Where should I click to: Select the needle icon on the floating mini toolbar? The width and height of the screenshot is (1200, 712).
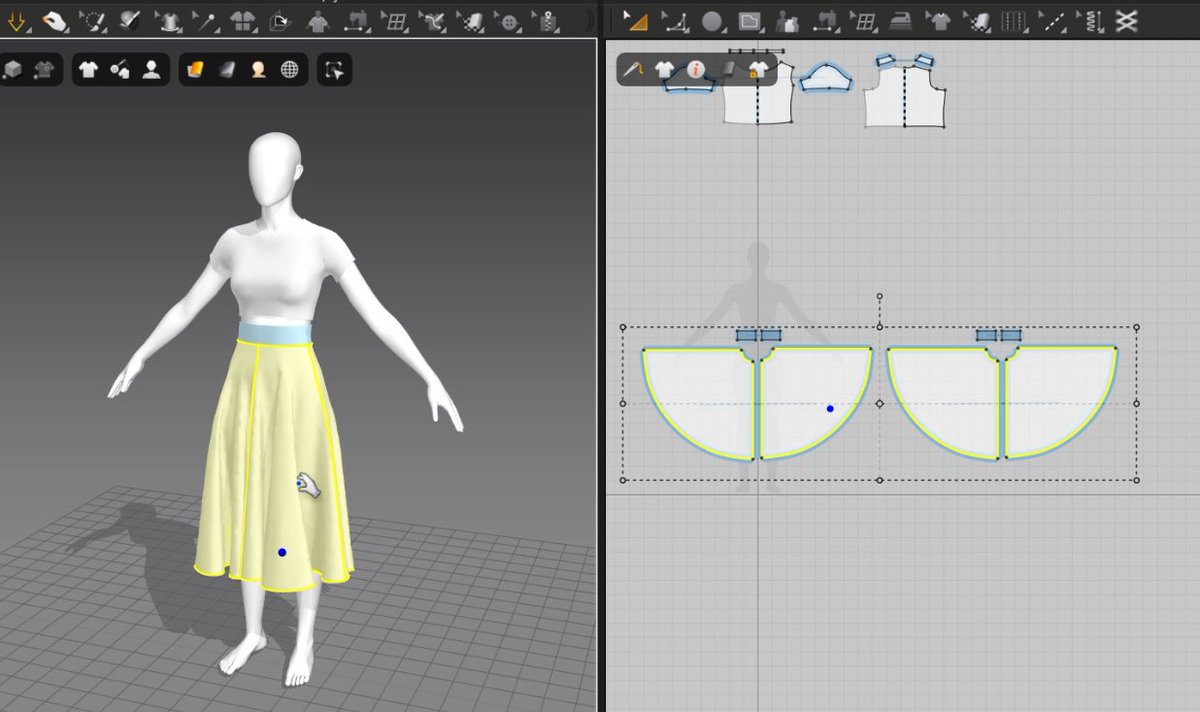(x=632, y=70)
